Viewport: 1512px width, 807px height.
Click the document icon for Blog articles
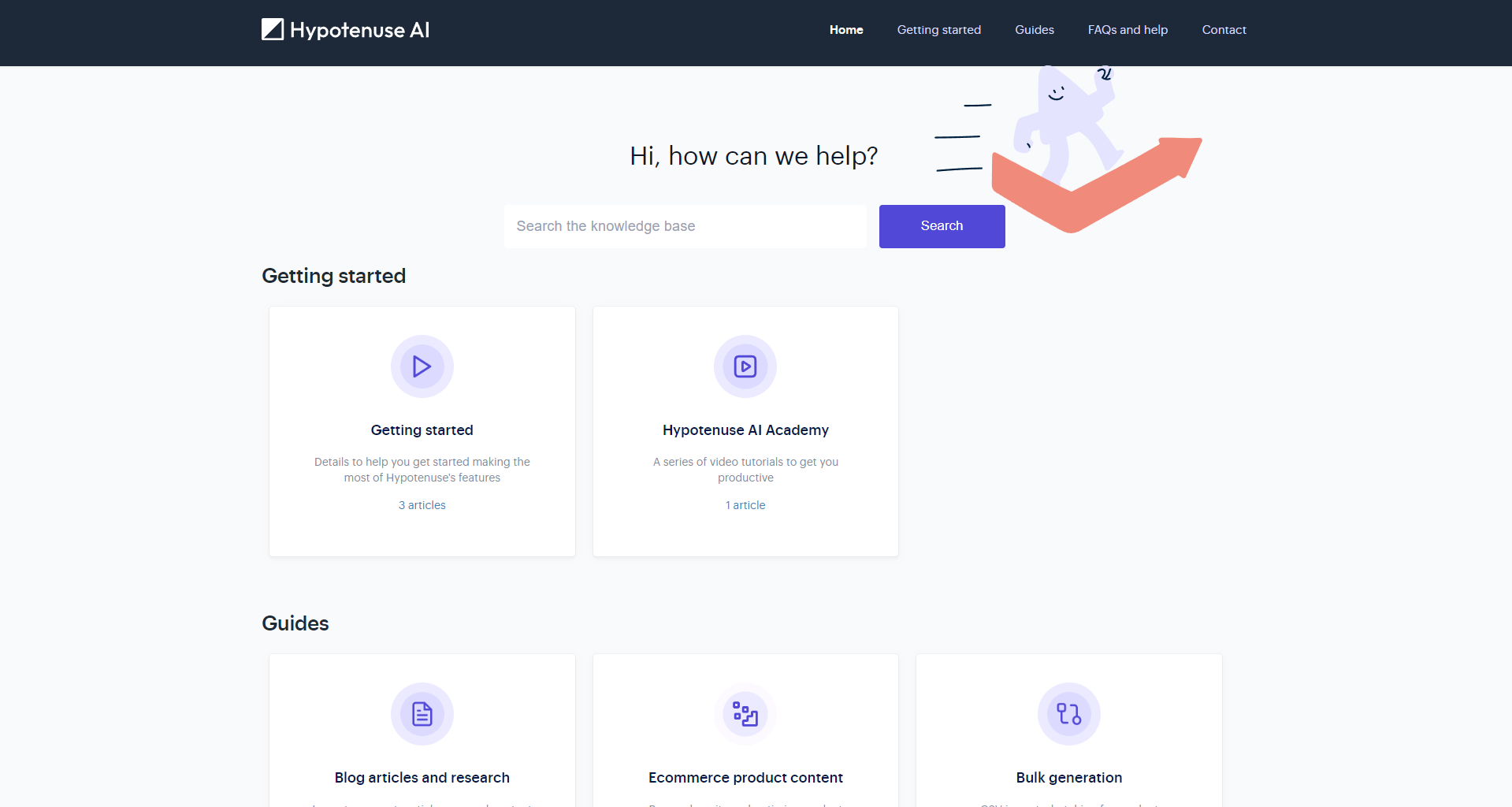tap(422, 714)
